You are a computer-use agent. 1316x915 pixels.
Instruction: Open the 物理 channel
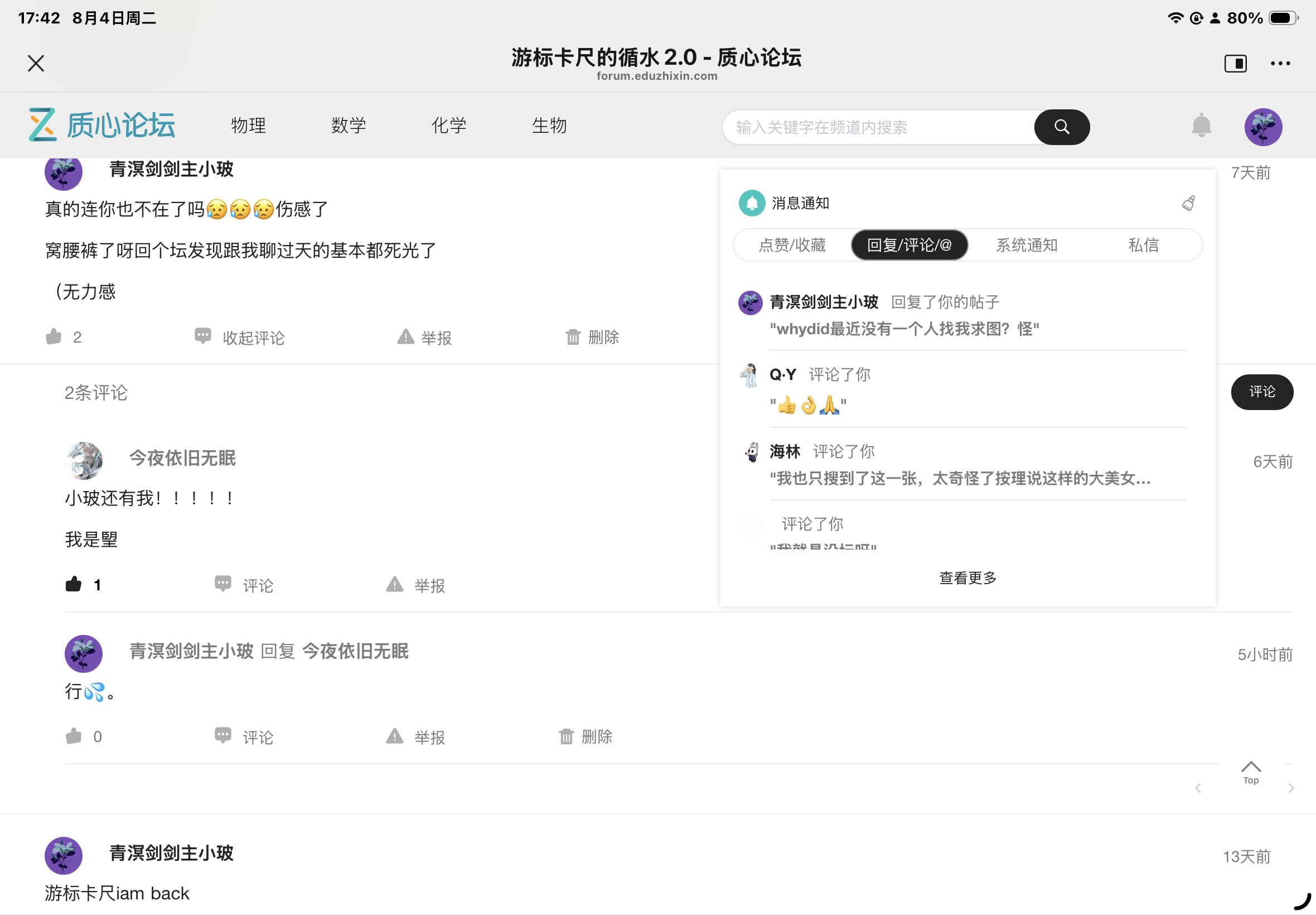[249, 126]
